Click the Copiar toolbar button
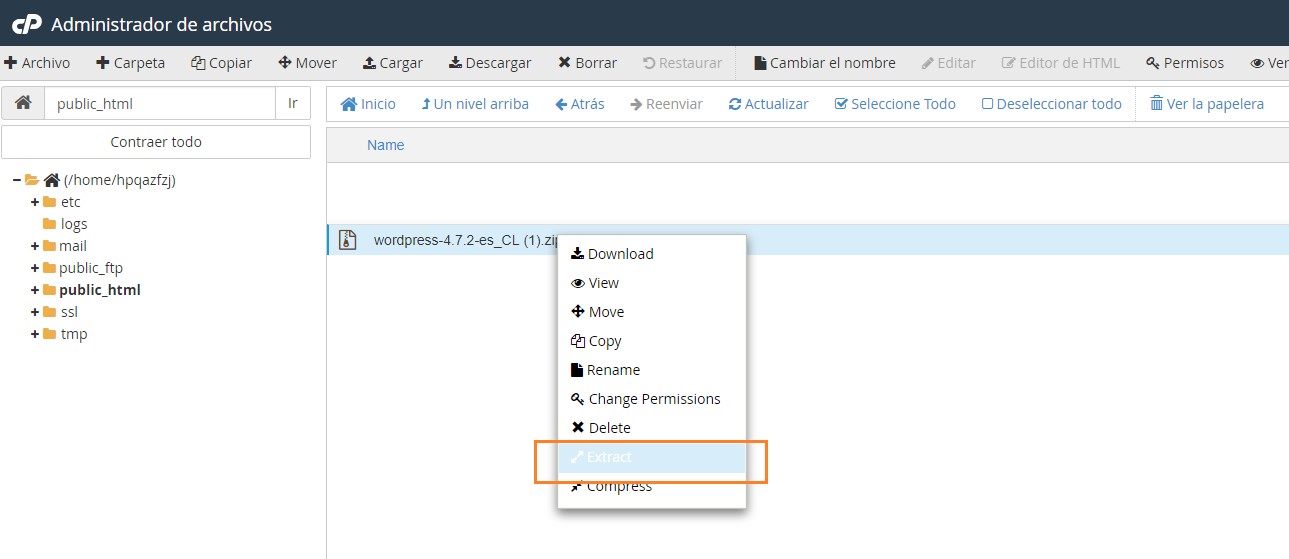This screenshot has width=1289, height=559. [222, 63]
